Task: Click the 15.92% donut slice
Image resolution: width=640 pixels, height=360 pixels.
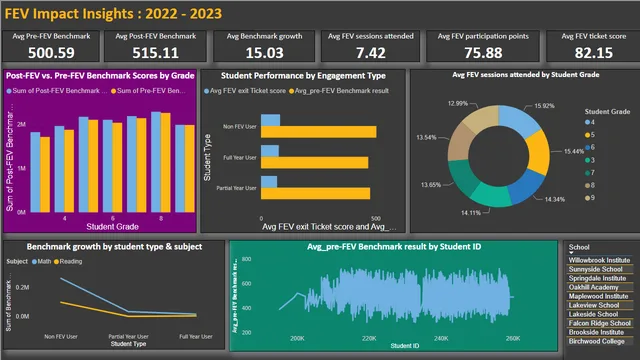Action: click(518, 119)
